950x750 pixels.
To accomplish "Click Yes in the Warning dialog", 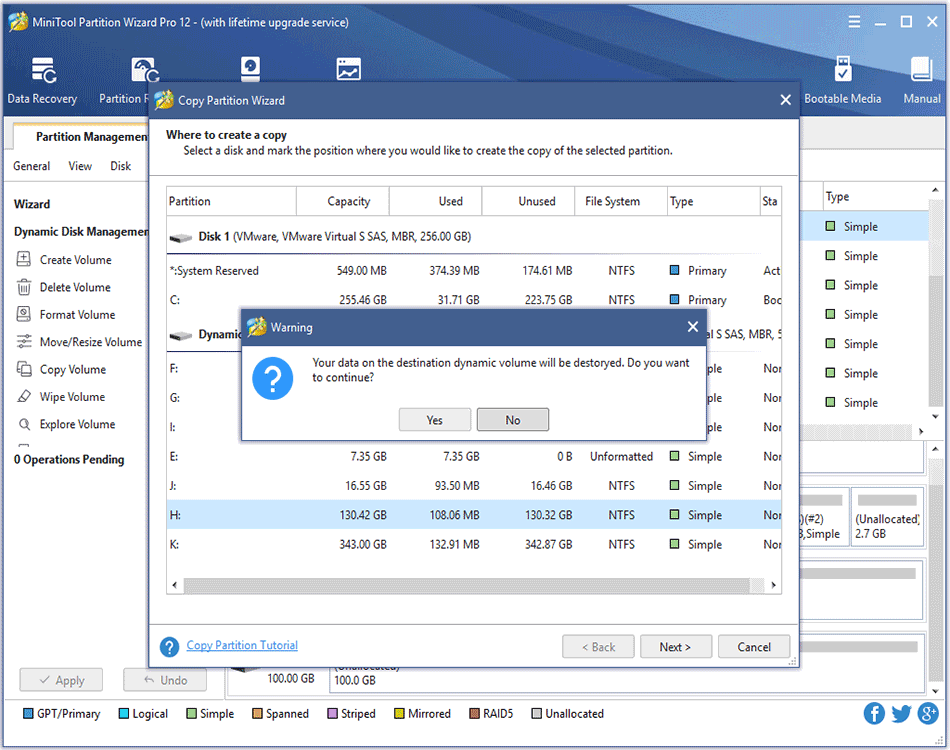I will click(434, 420).
